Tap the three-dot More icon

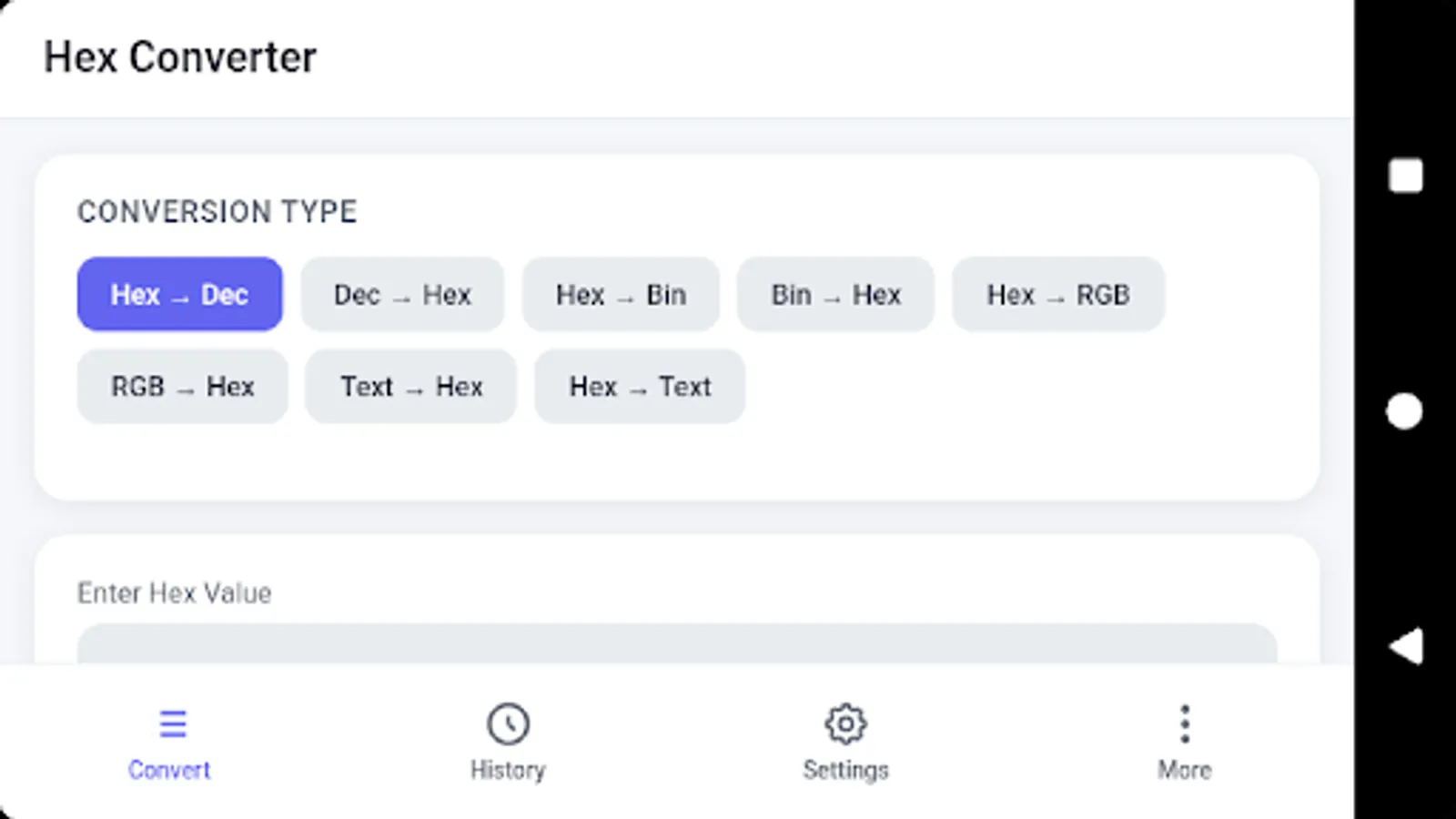pos(1184,723)
